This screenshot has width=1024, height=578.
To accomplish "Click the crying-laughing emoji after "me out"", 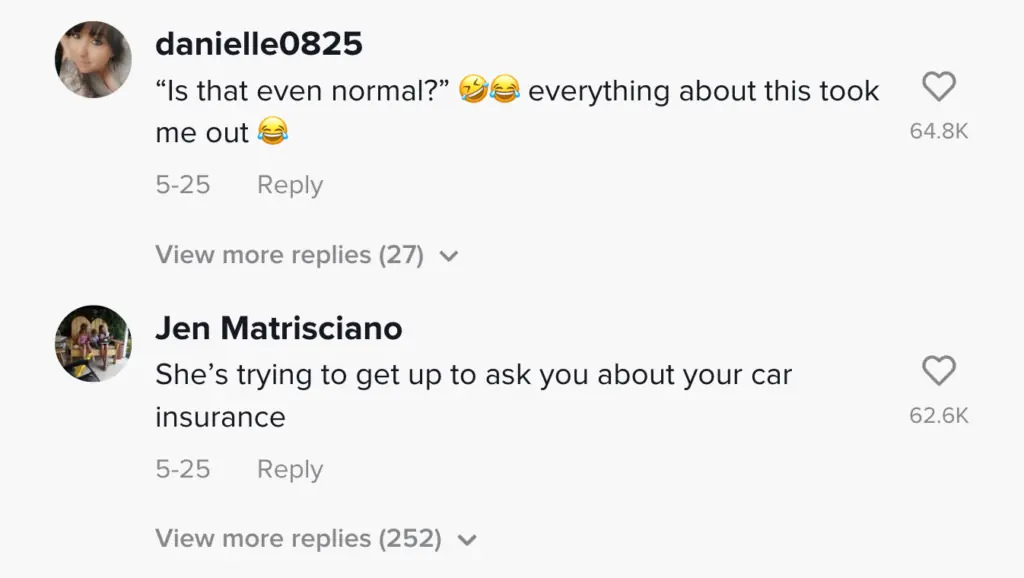I will point(272,132).
